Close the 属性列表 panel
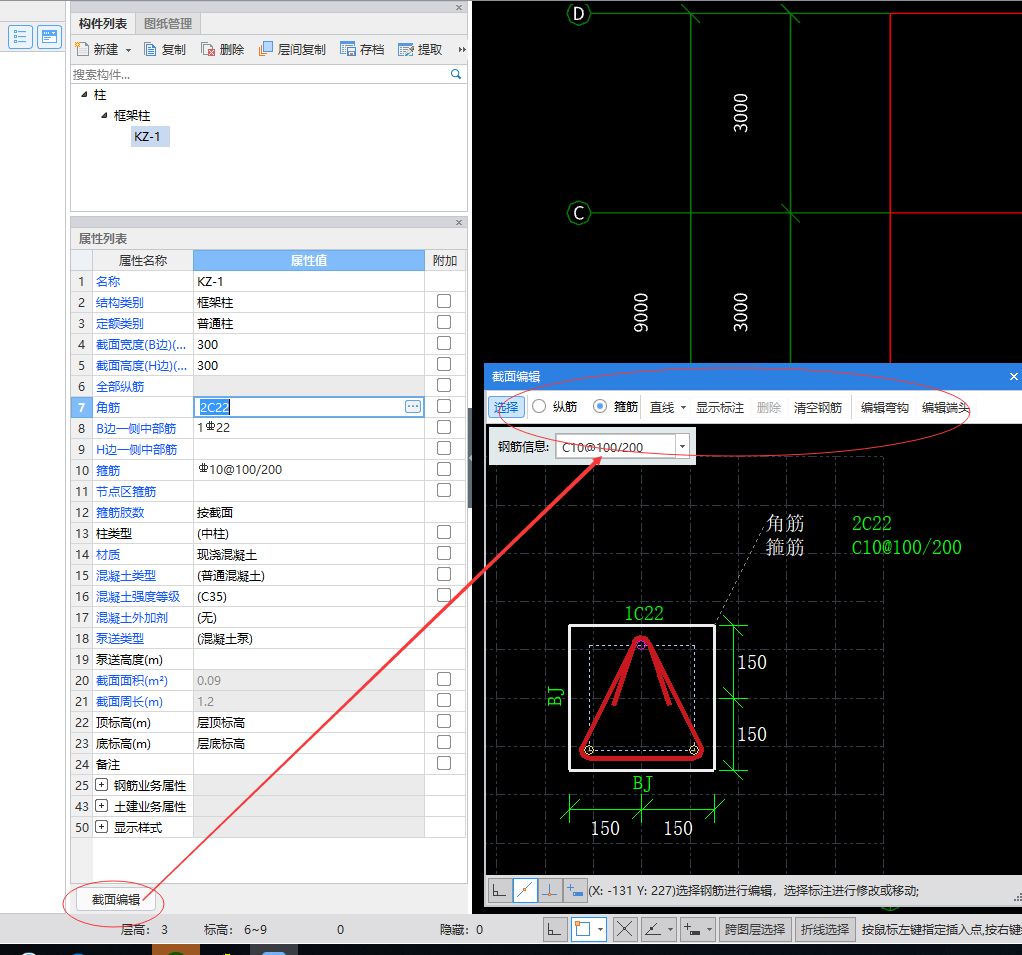 (459, 222)
